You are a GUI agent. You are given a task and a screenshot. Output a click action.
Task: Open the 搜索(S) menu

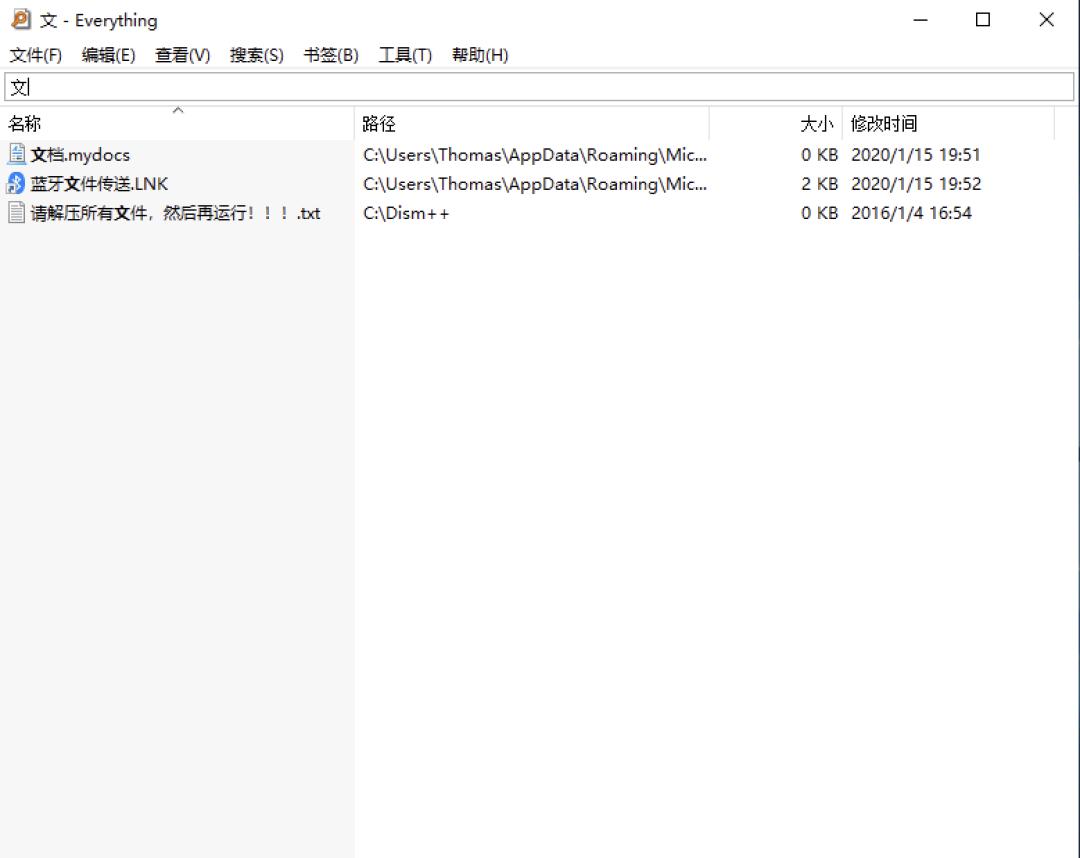(x=256, y=55)
